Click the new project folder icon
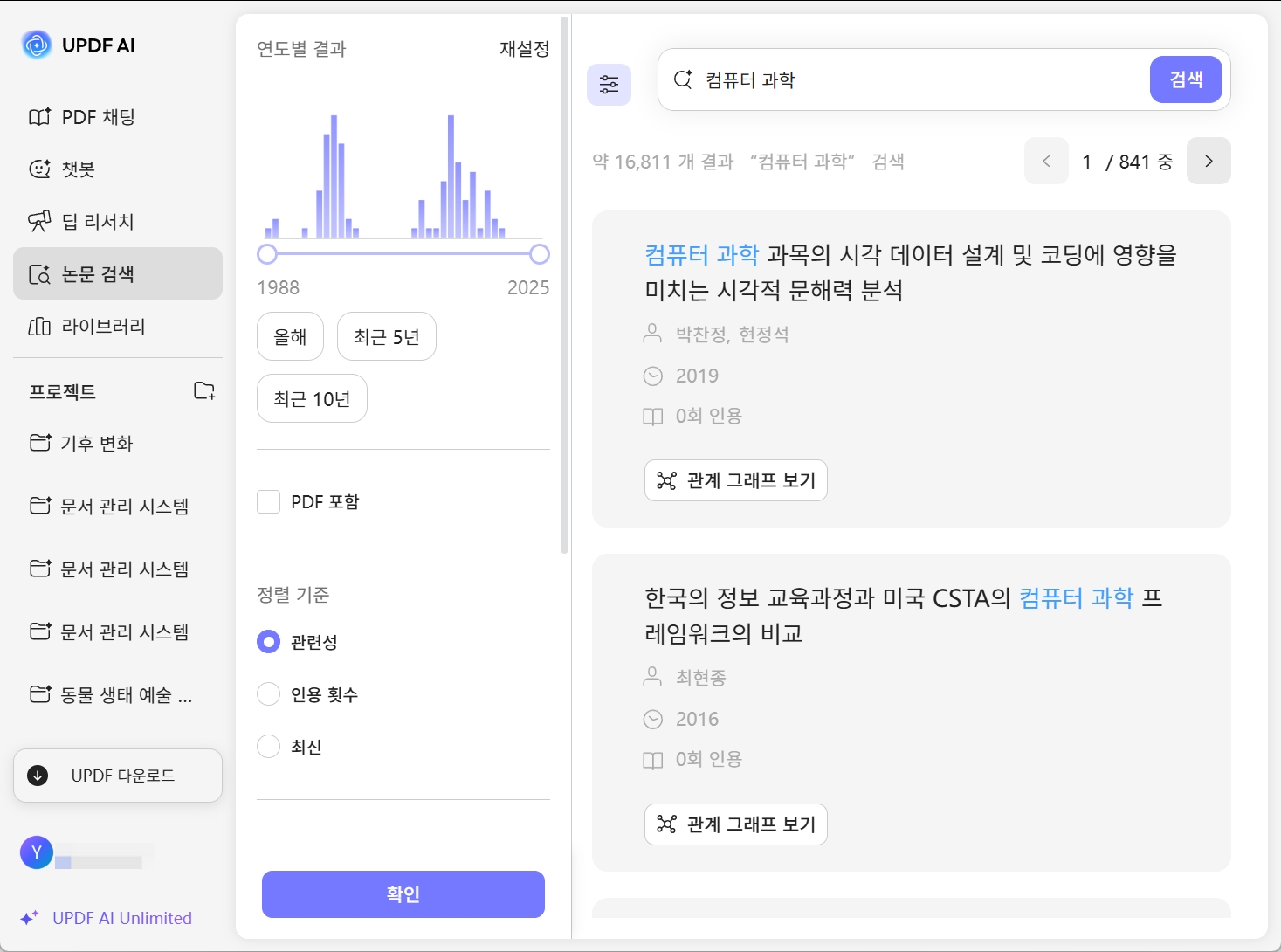Image resolution: width=1281 pixels, height=952 pixels. [x=204, y=390]
